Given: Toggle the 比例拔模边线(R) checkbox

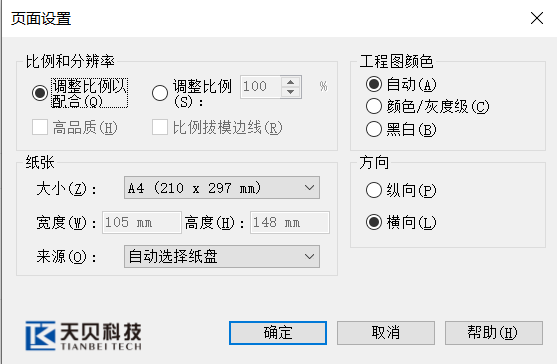Looking at the screenshot, I should pos(160,127).
